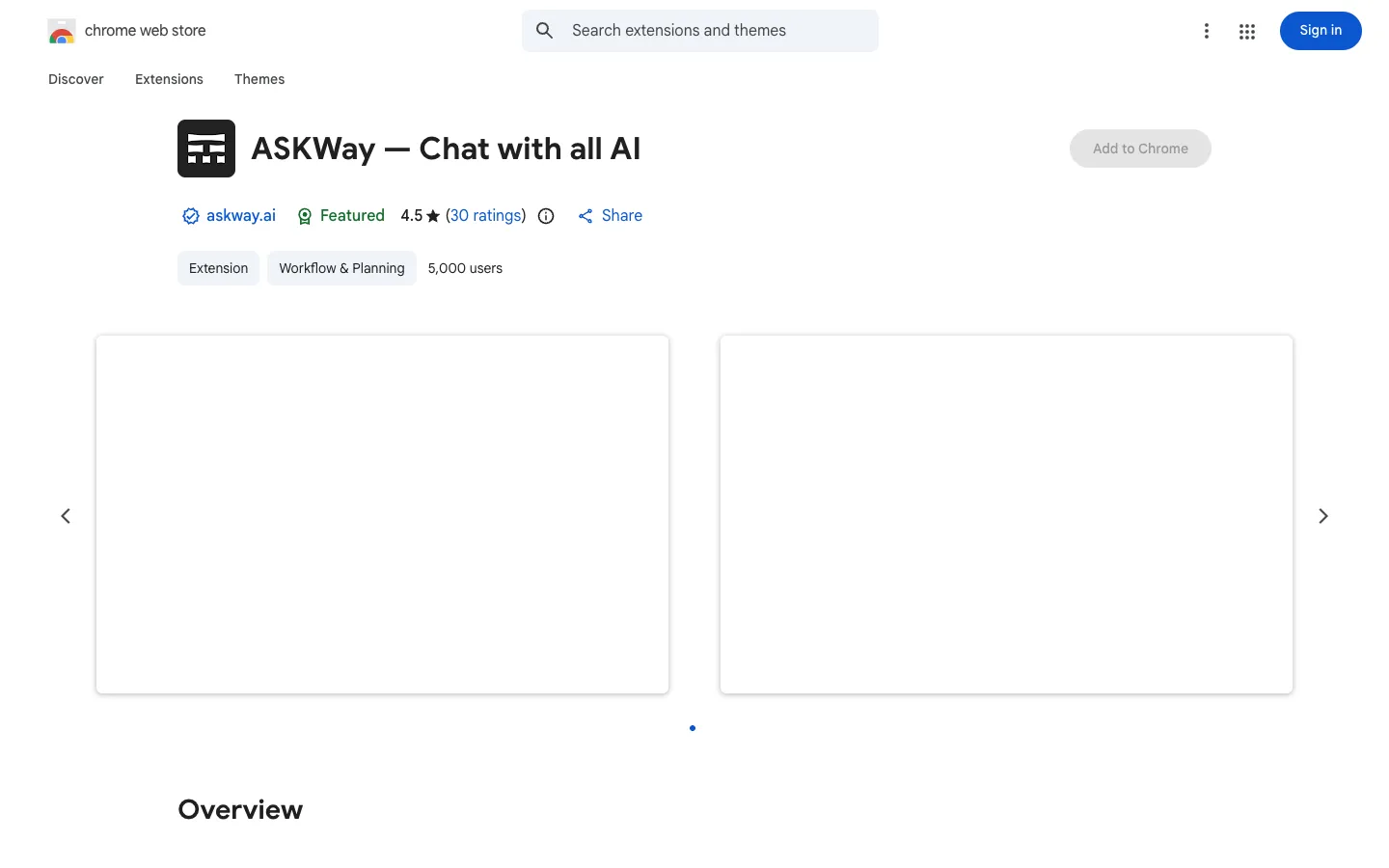Open ratings info circle icon
The width and height of the screenshot is (1389, 868).
pyautogui.click(x=546, y=216)
